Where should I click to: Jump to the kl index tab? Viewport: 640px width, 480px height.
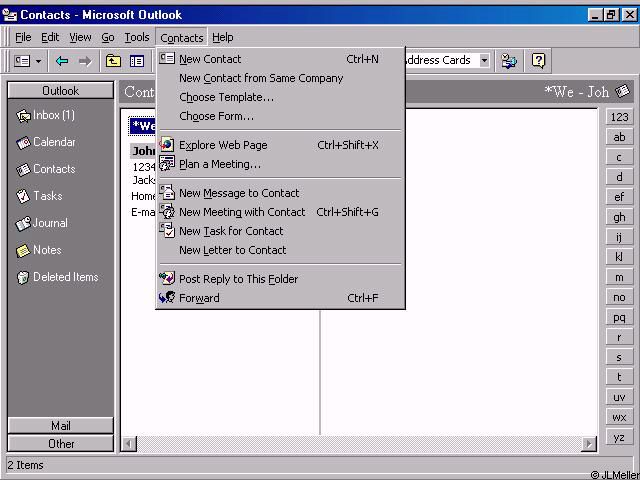click(x=619, y=257)
